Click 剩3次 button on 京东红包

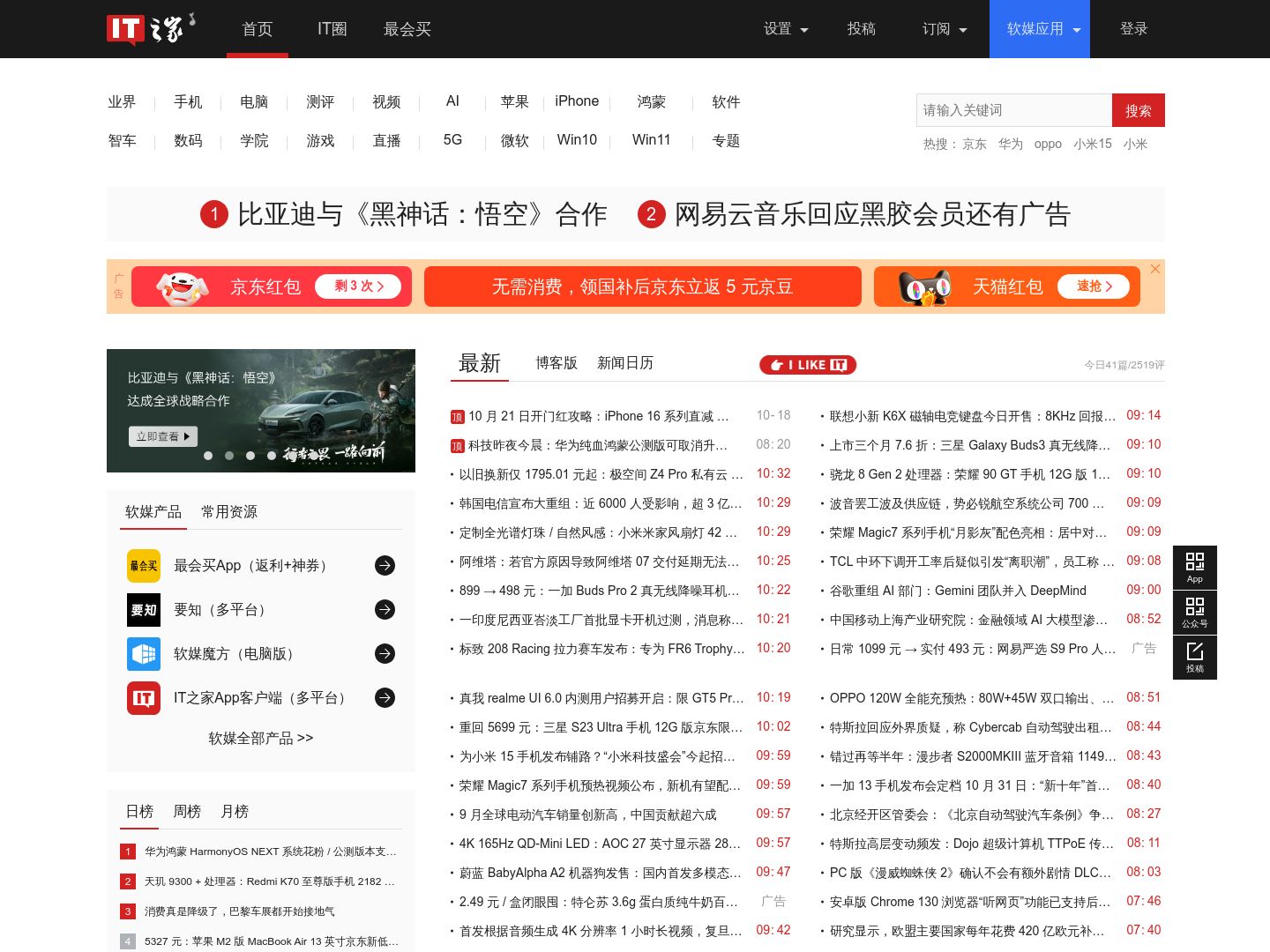click(359, 286)
